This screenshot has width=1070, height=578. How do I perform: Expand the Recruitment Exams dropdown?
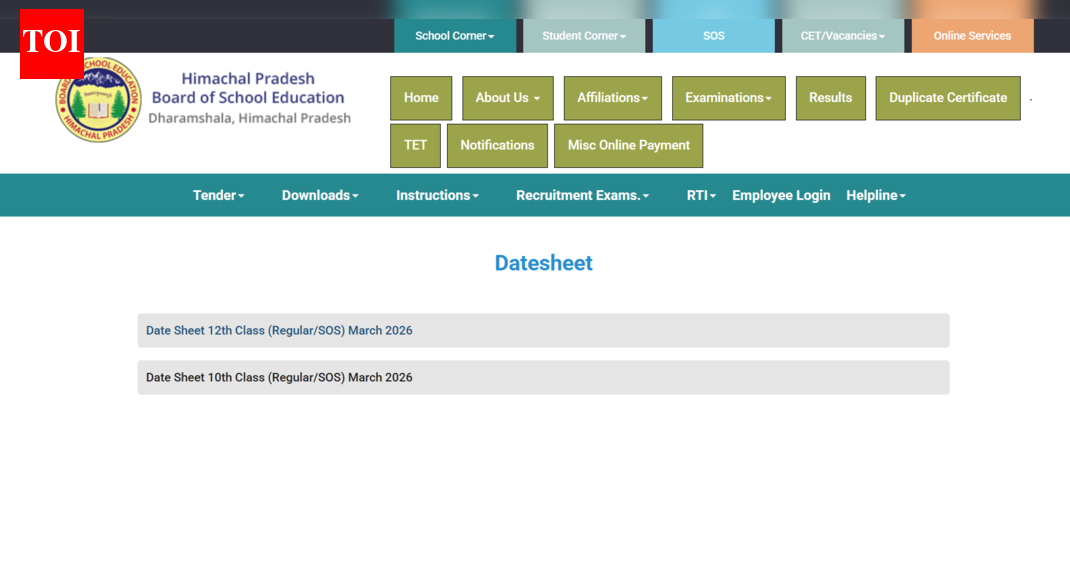pyautogui.click(x=582, y=195)
